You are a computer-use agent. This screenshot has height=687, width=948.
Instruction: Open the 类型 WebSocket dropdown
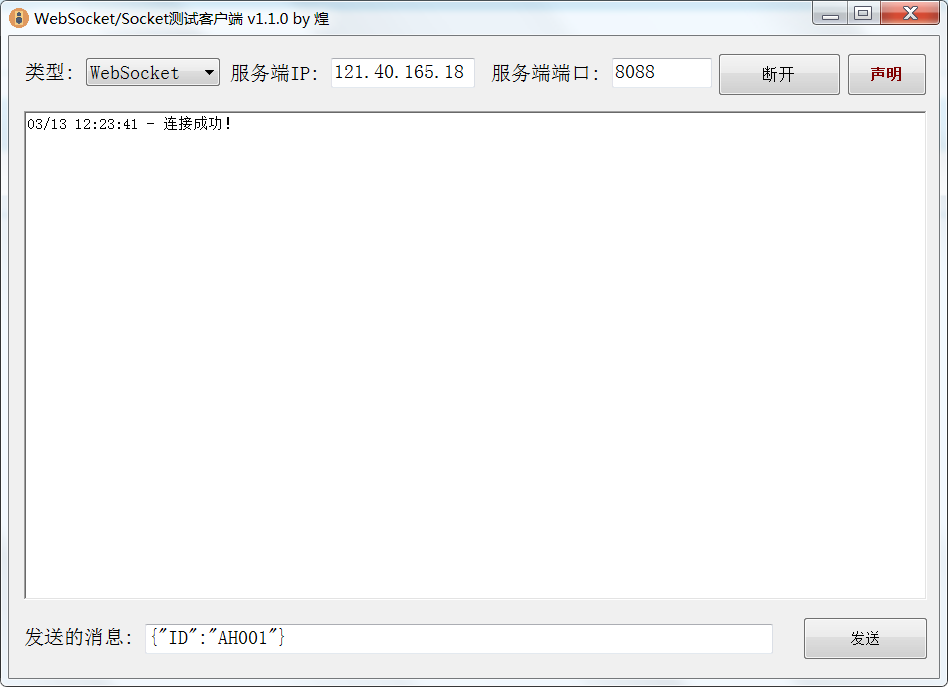[x=152, y=73]
